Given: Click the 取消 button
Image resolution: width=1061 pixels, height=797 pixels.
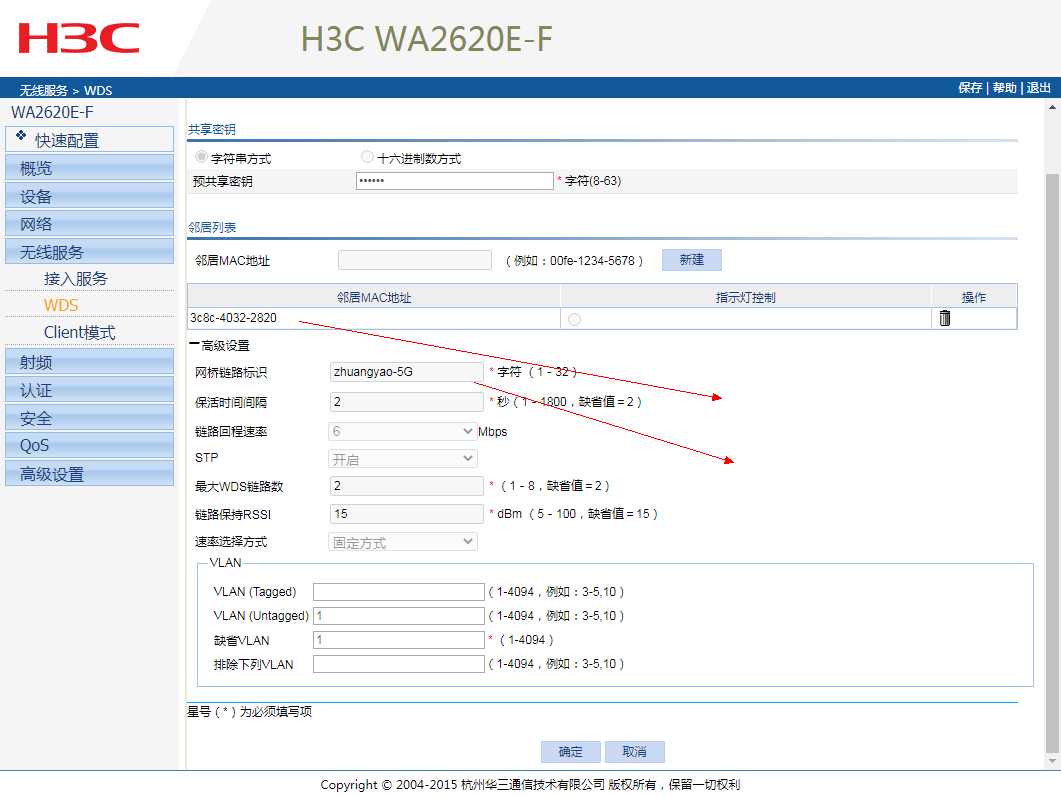Looking at the screenshot, I should click(634, 752).
